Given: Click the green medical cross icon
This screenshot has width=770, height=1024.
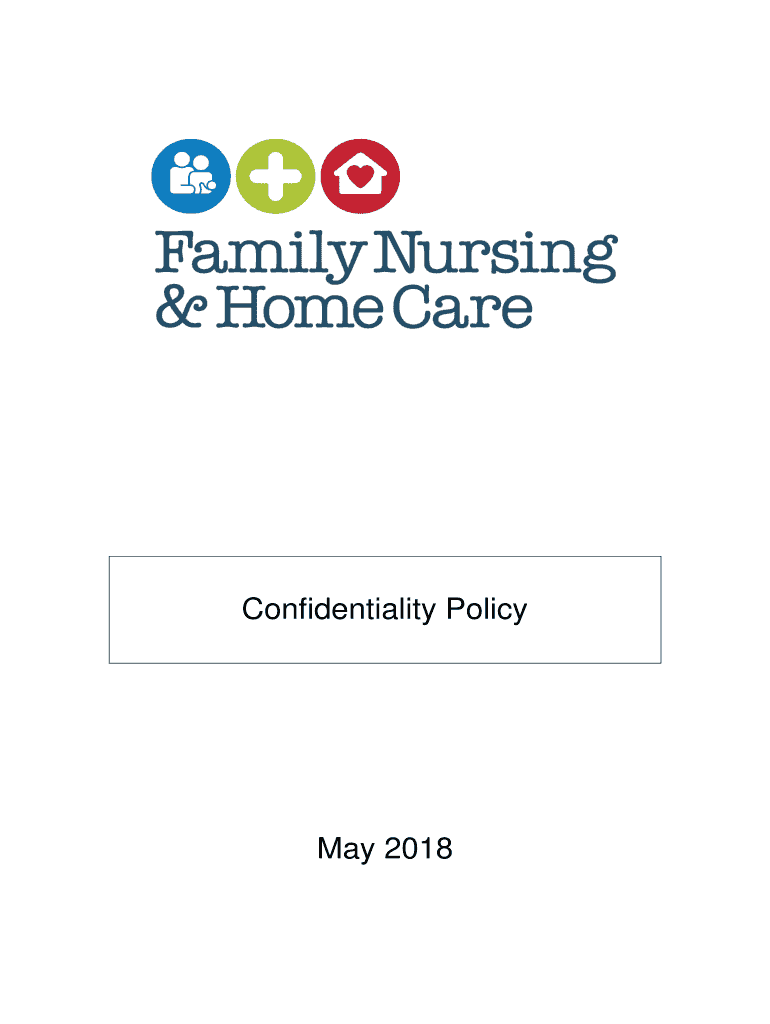Looking at the screenshot, I should pos(276,178).
